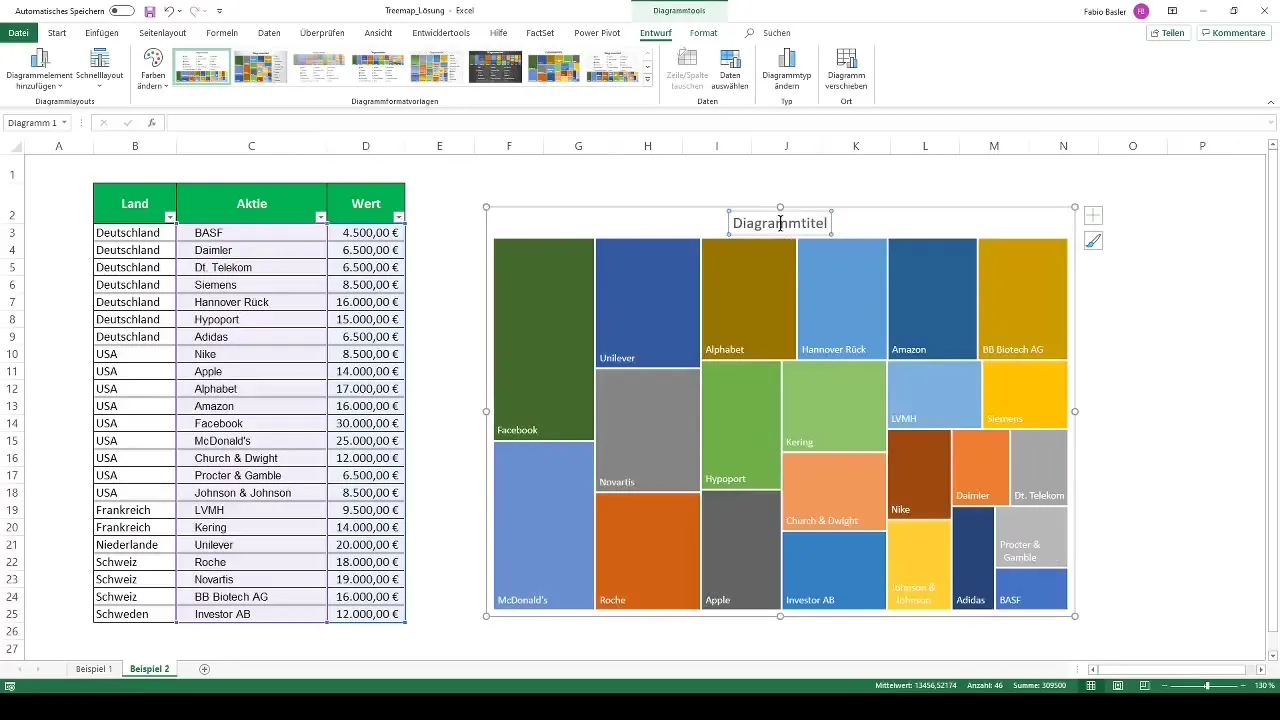1280x720 pixels.
Task: Click the 130 % zoom level
Action: (1264, 686)
